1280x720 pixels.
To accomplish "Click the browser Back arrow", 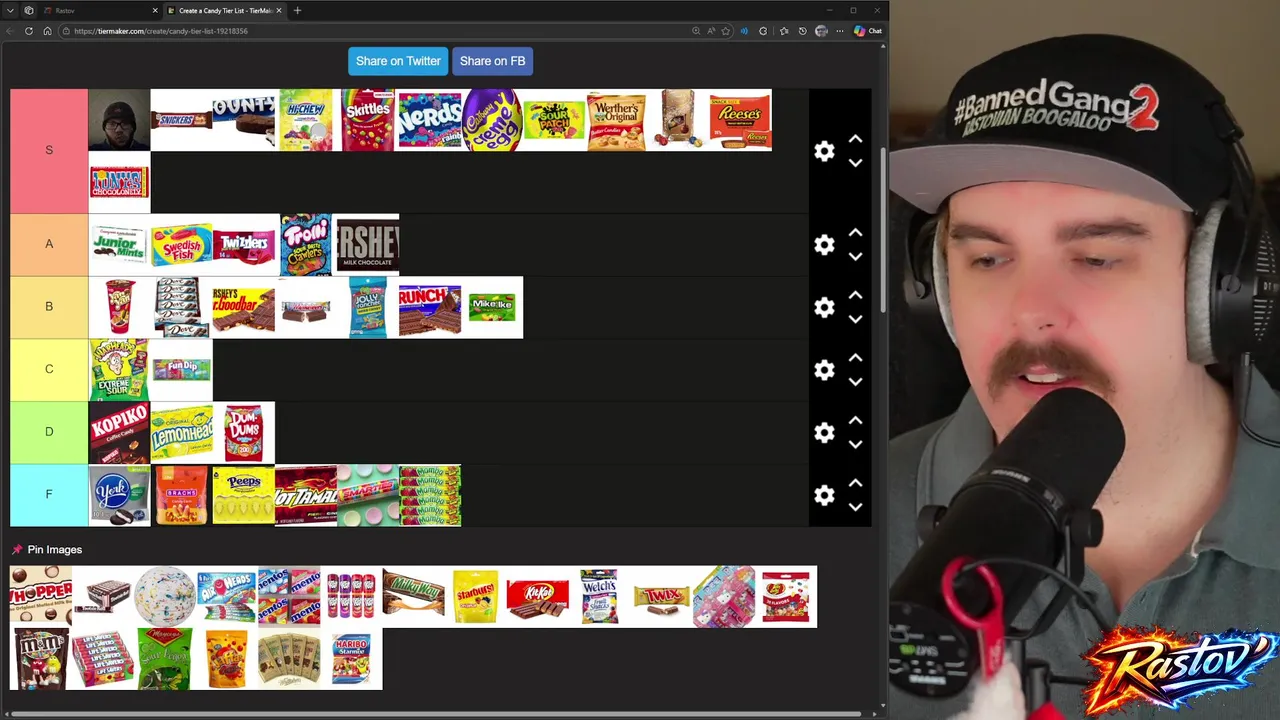I will click(x=10, y=31).
